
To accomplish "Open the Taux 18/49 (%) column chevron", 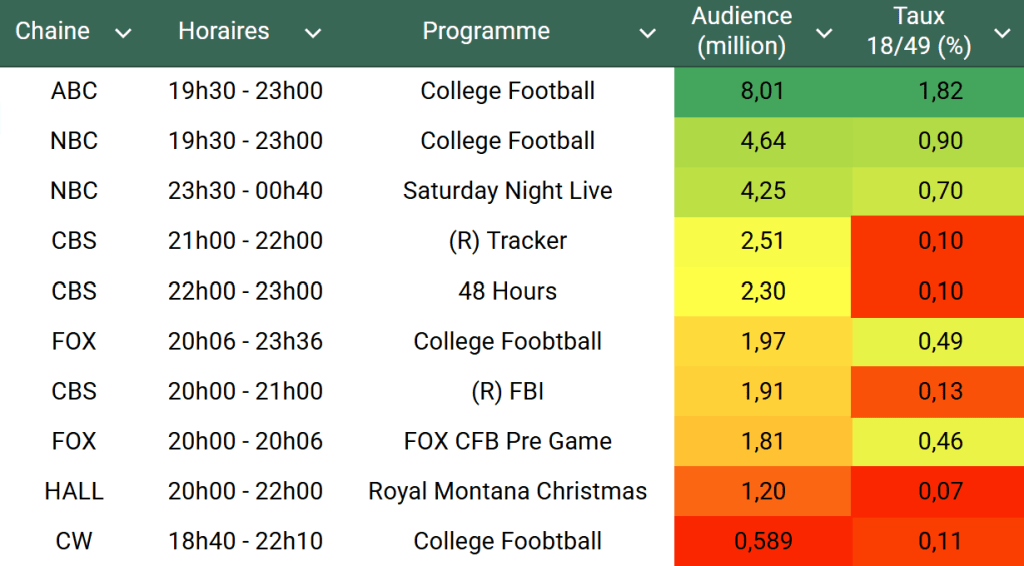I will pyautogui.click(x=1002, y=33).
